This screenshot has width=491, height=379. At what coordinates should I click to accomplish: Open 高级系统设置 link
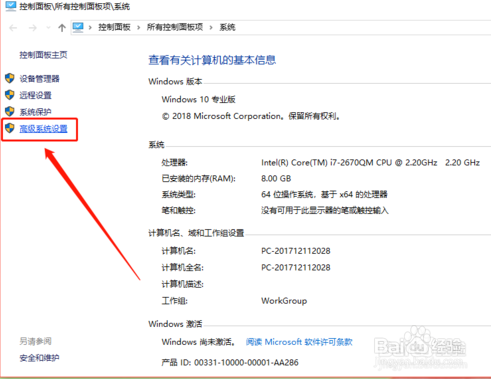[43, 129]
